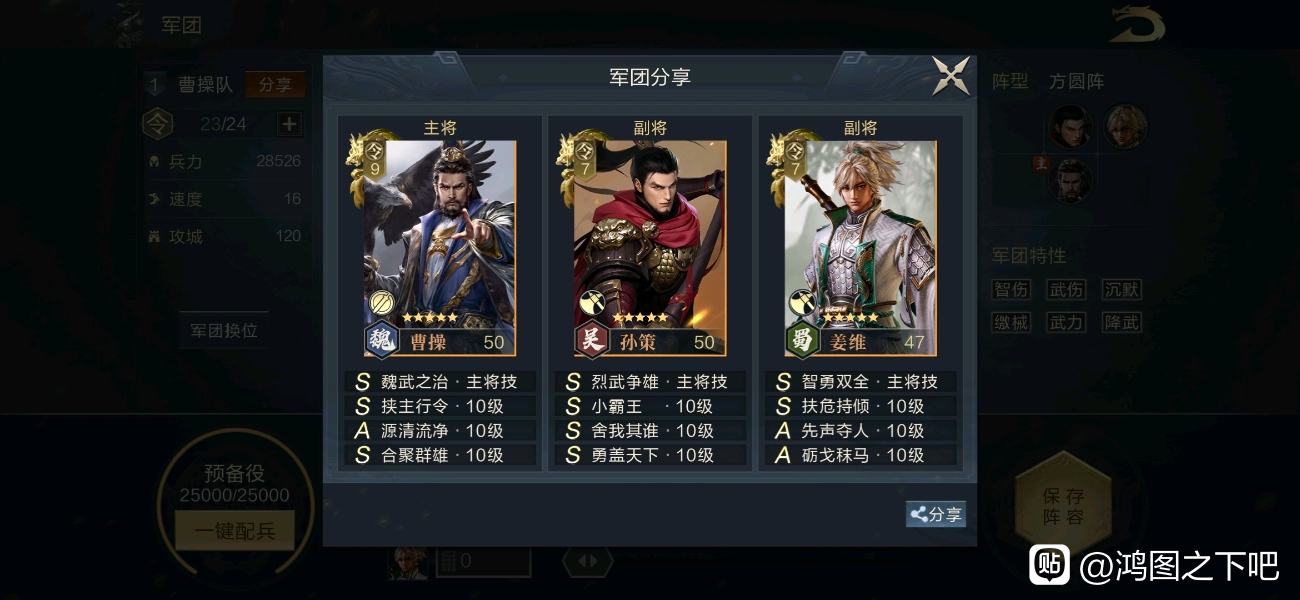Select skill 扶危持倾 · 10级
Viewport: 1300px width, 600px height.
coord(861,406)
